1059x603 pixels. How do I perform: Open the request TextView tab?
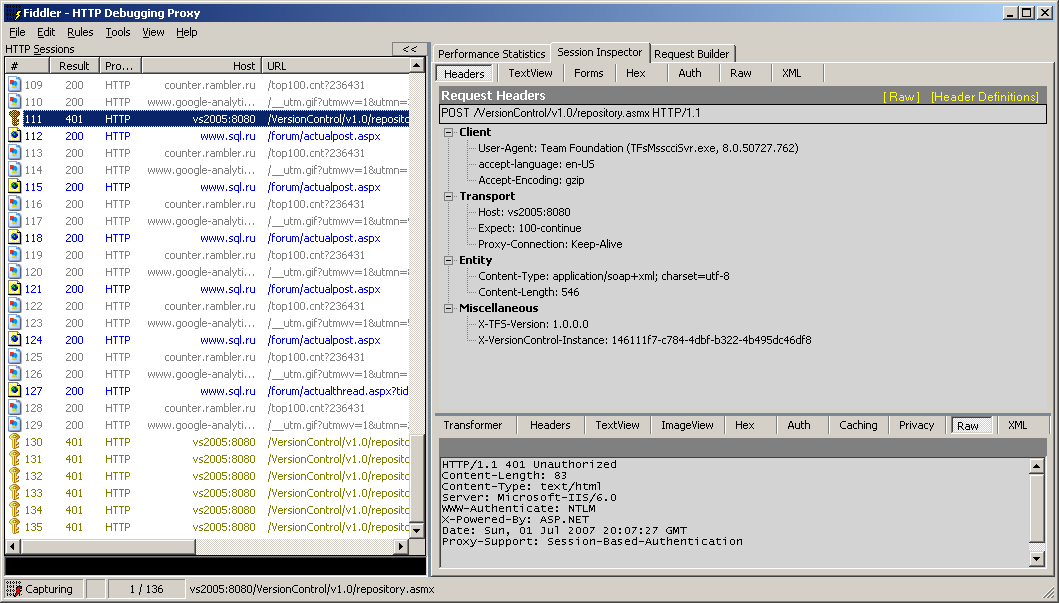pyautogui.click(x=530, y=73)
